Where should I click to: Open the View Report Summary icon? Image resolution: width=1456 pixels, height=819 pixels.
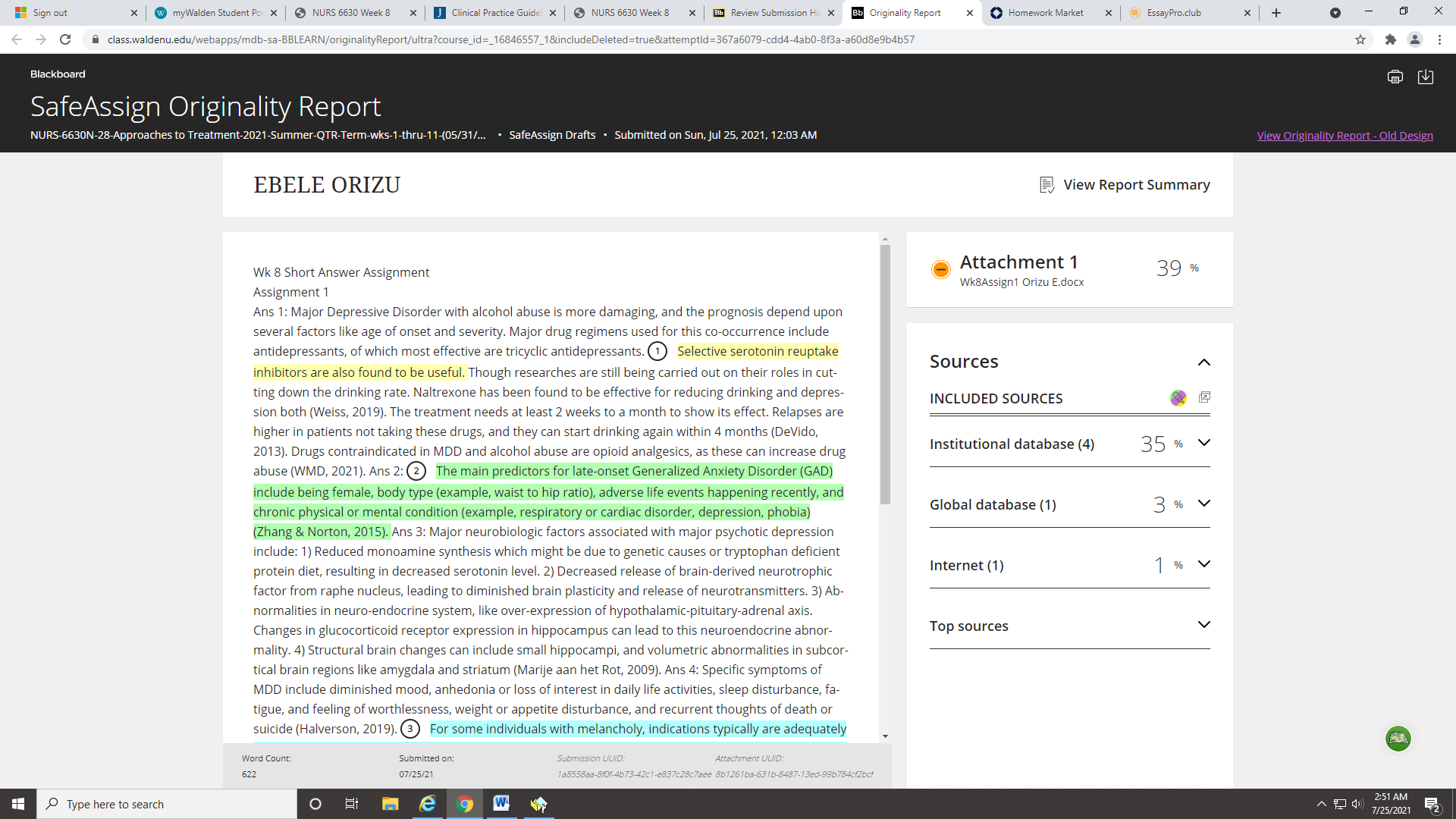pos(1047,185)
